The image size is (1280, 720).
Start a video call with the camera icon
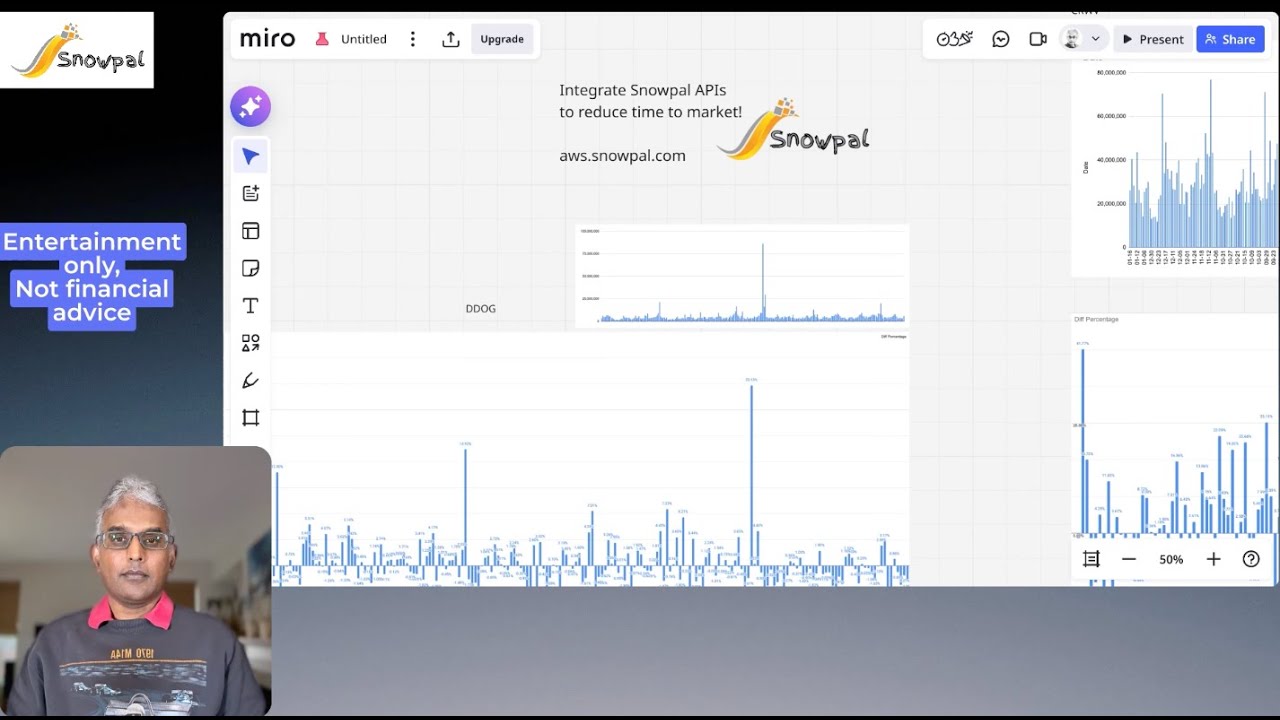click(1038, 39)
